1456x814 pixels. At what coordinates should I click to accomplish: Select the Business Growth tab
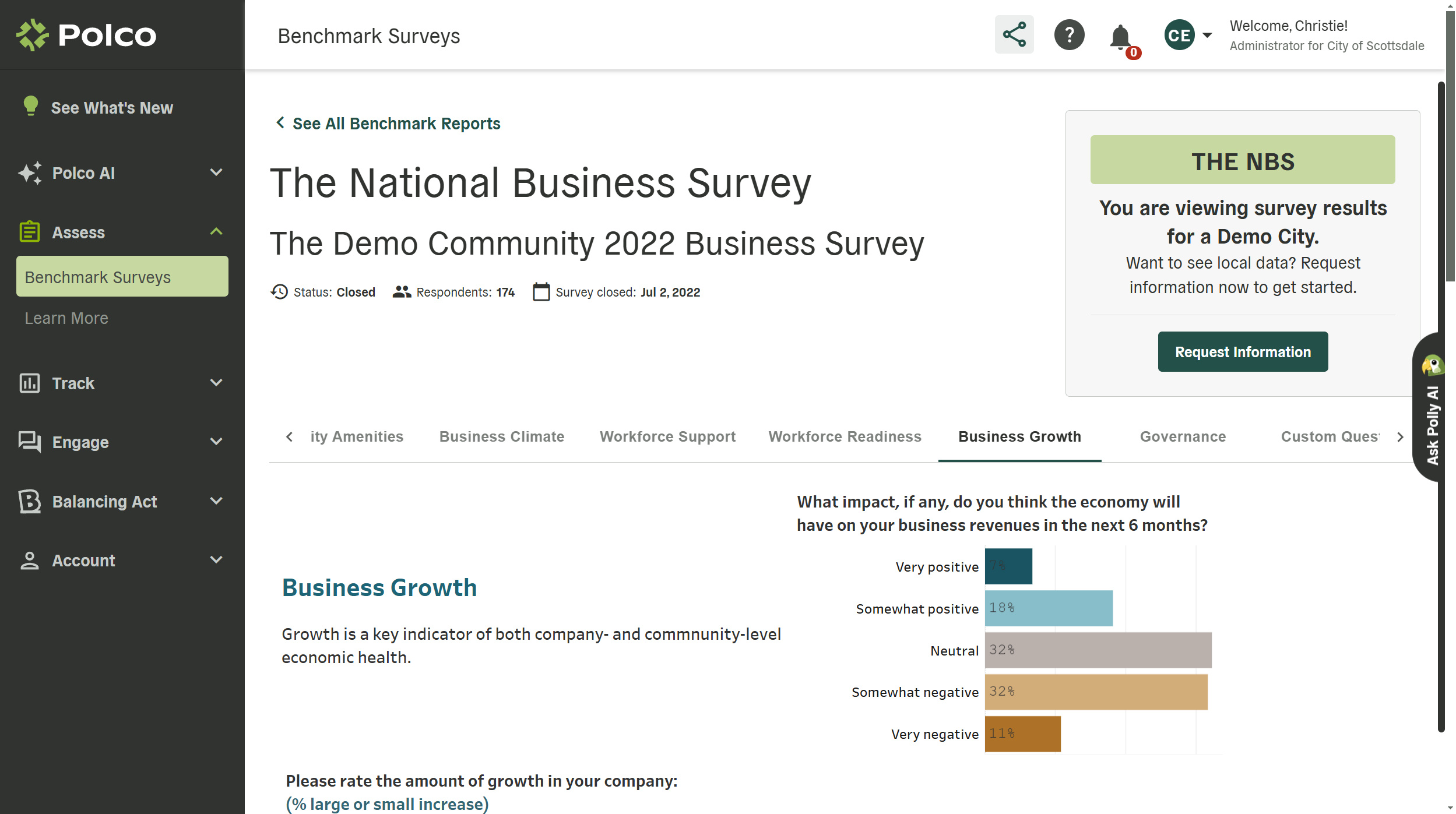[1019, 436]
